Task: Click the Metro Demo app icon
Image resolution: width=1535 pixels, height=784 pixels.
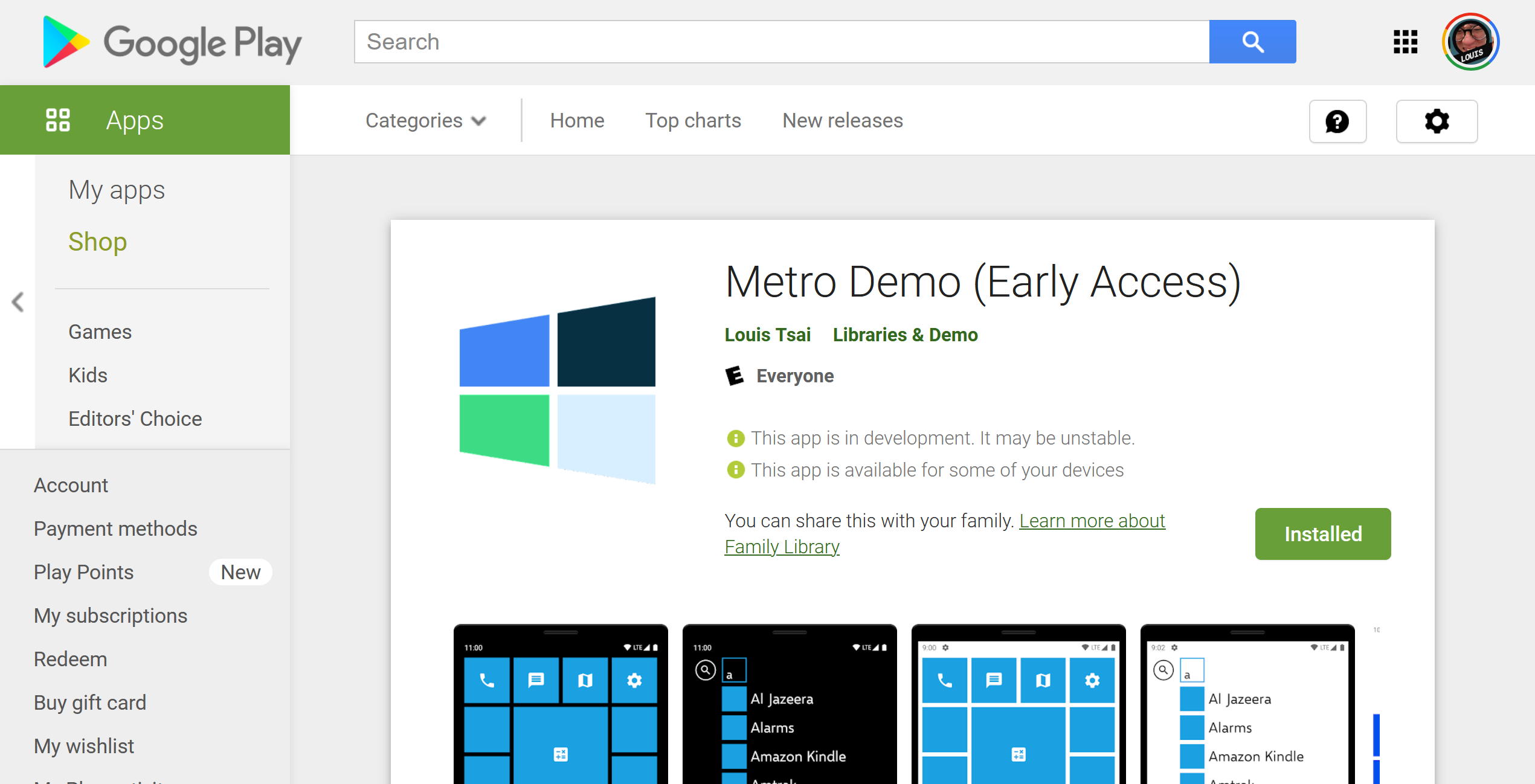Action: 557,390
